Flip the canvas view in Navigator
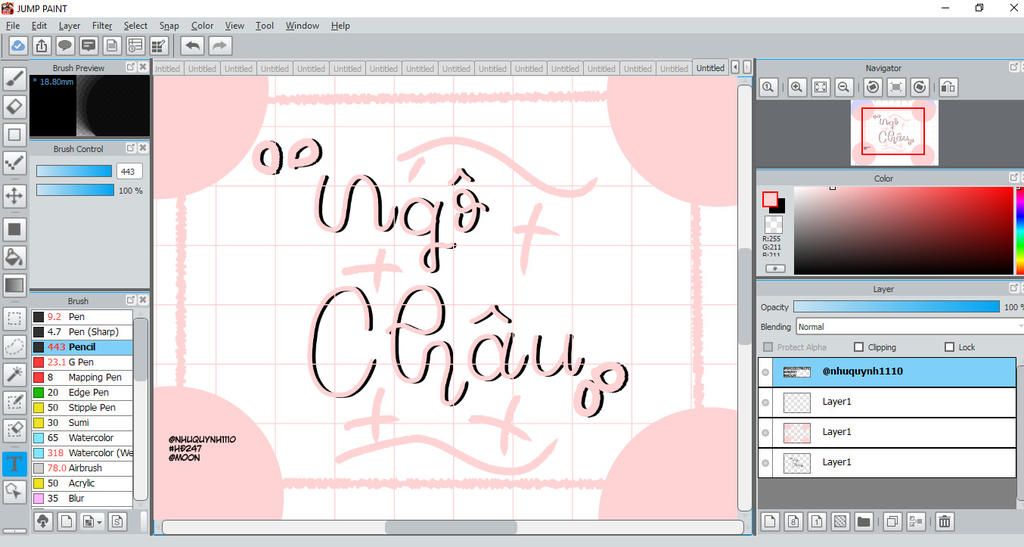Image resolution: width=1024 pixels, height=547 pixels. click(x=948, y=87)
